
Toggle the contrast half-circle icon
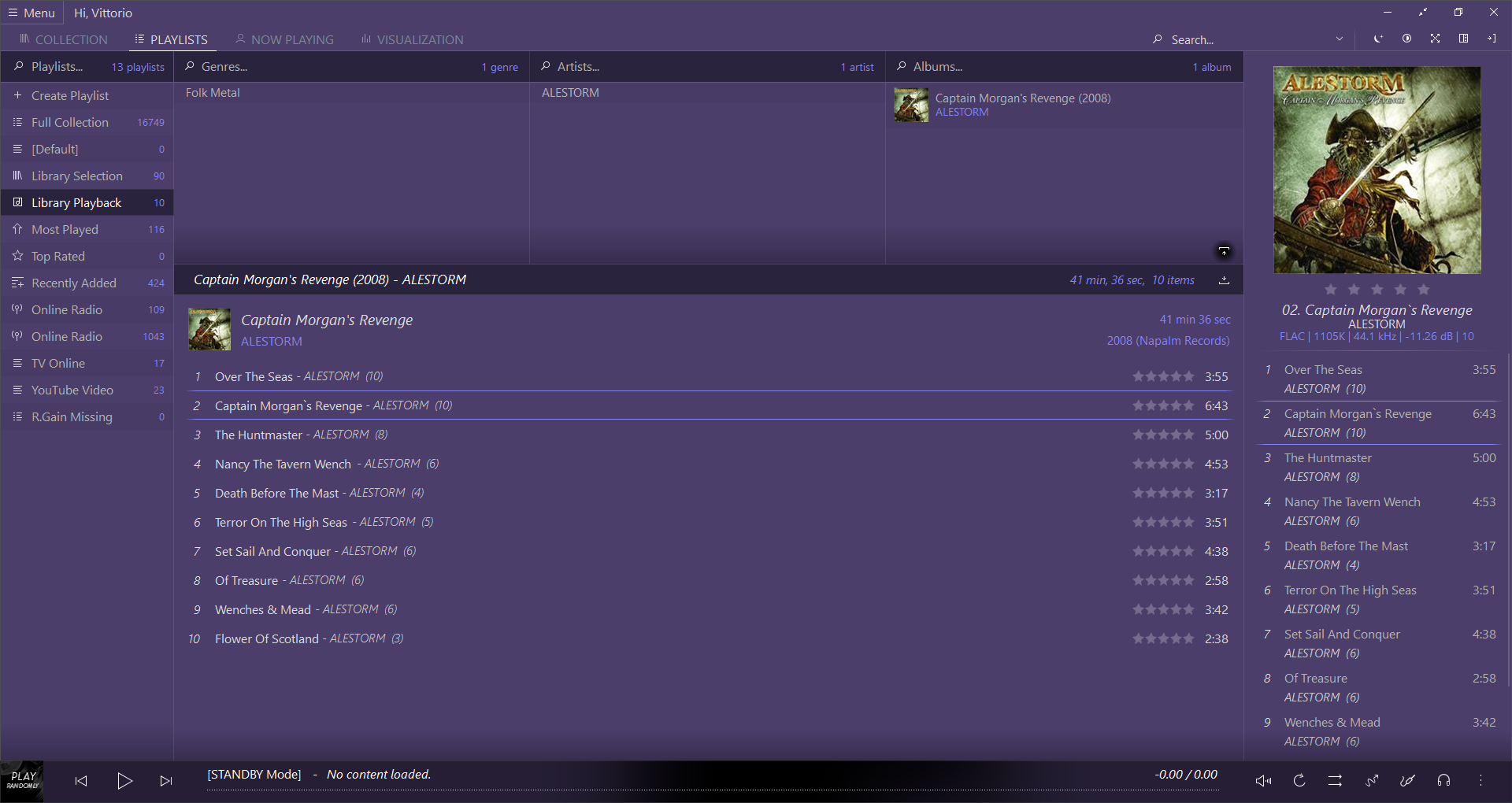tap(1406, 39)
